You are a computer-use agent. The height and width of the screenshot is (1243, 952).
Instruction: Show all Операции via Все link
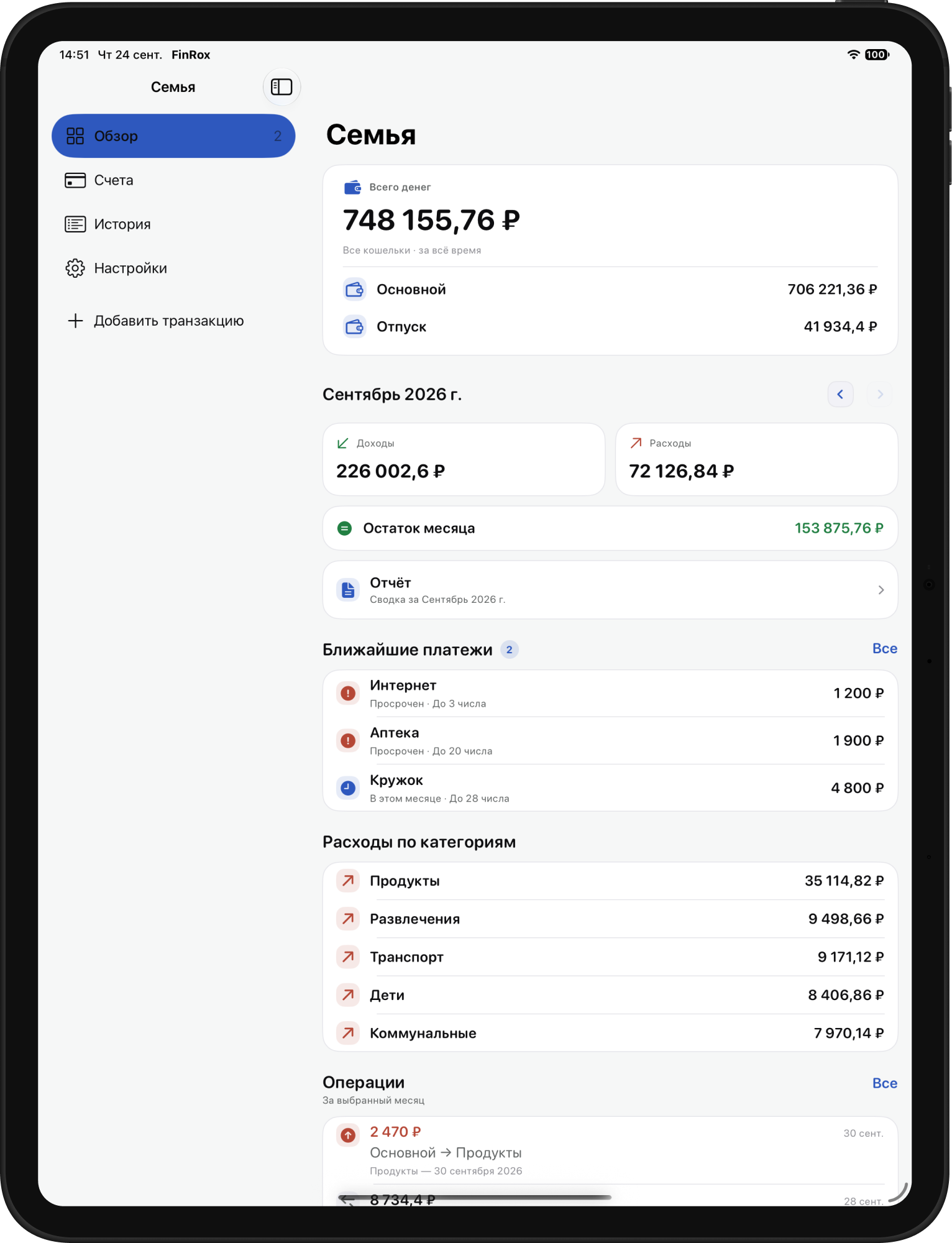tap(884, 1083)
